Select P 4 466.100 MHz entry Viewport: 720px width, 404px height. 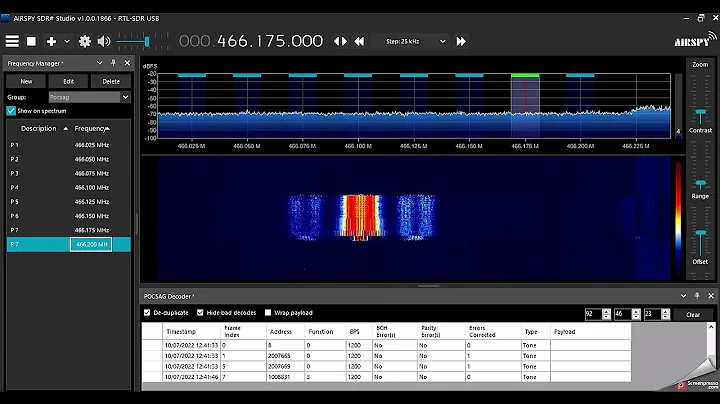[x=68, y=187]
